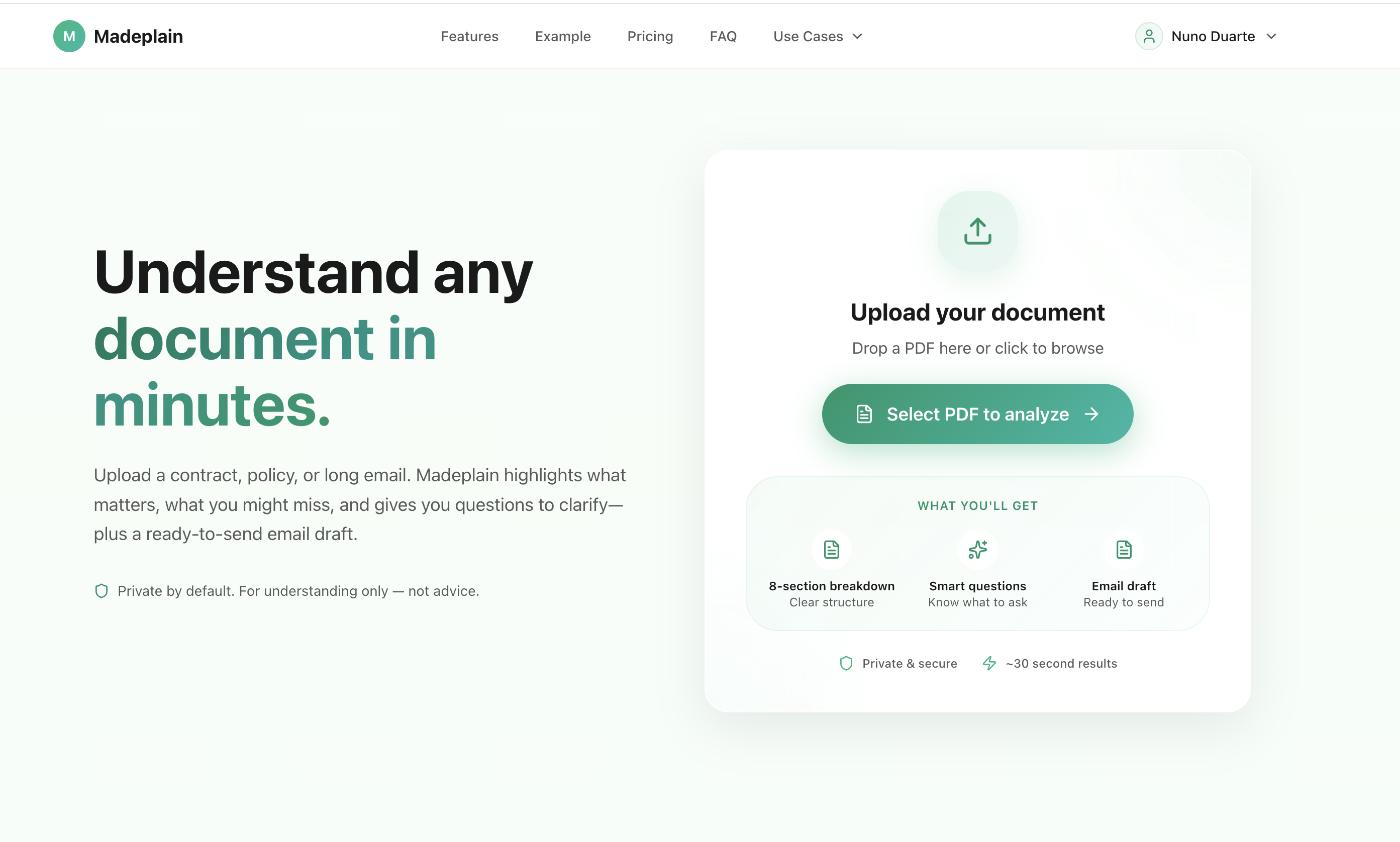Click the shield icon beside Private by default
Image resolution: width=1400 pixels, height=842 pixels.
102,591
